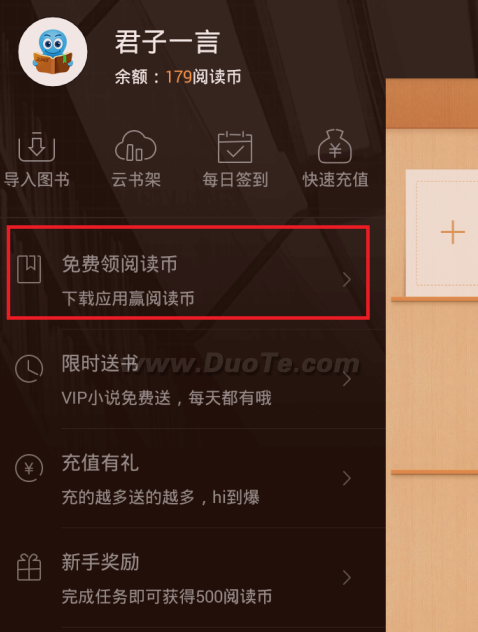Expand 免费领阅读币 using its right chevron
This screenshot has height=632, width=478.
347,279
